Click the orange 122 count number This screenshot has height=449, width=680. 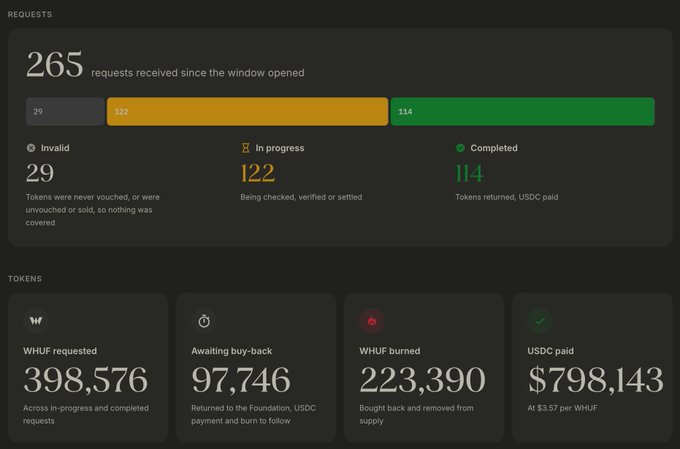click(x=258, y=173)
